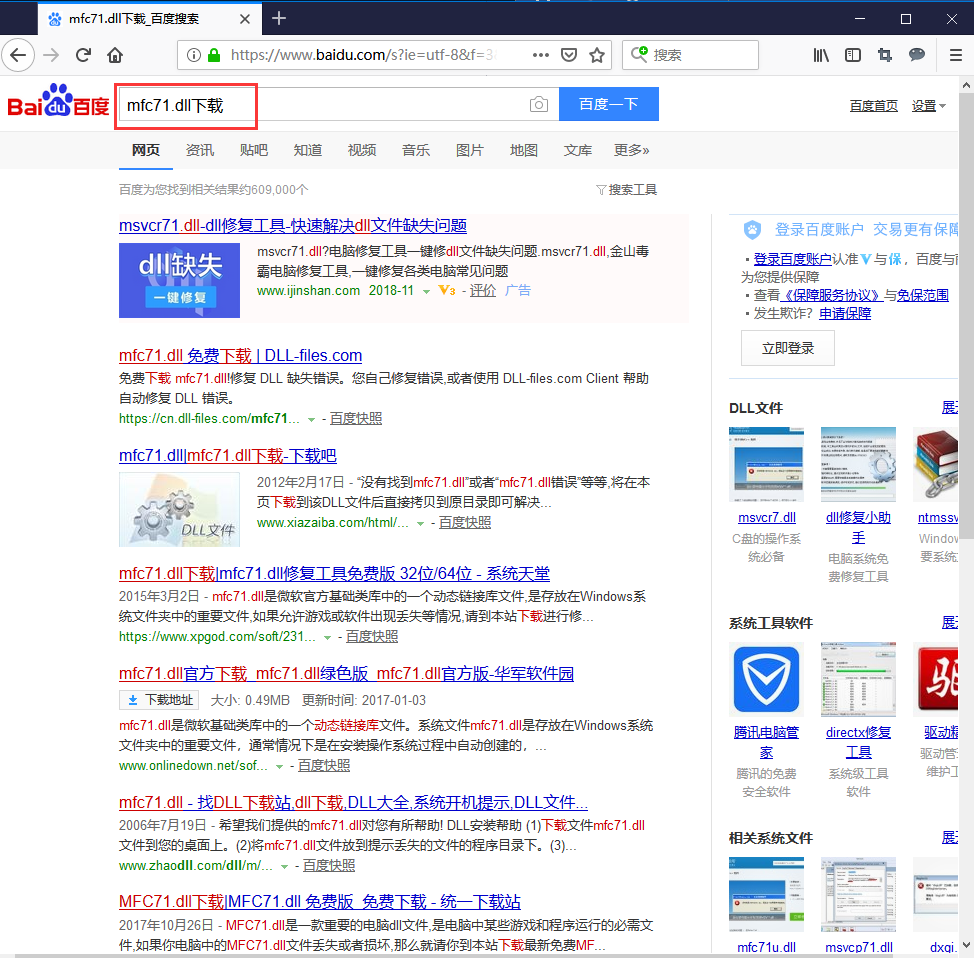The image size is (974, 958).
Task: Expand dropdown arrow beside www.xiazaiba.com URL
Action: coord(421,524)
